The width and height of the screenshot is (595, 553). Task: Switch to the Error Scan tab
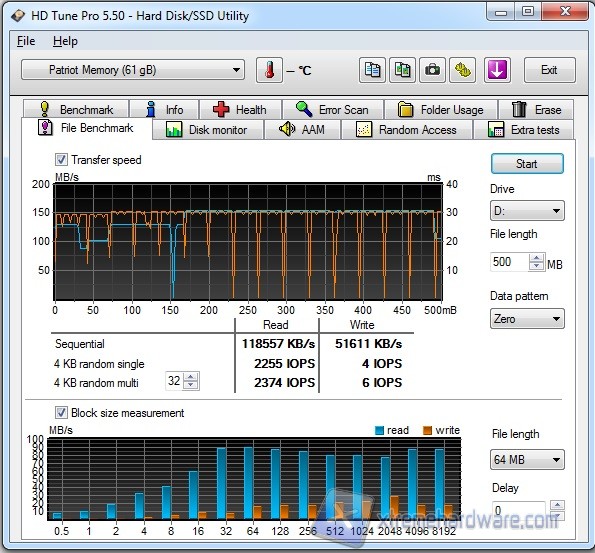pos(333,109)
